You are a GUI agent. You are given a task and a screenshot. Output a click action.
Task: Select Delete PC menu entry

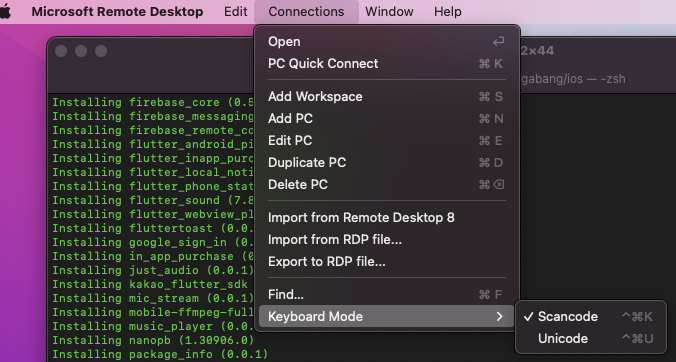387,184
